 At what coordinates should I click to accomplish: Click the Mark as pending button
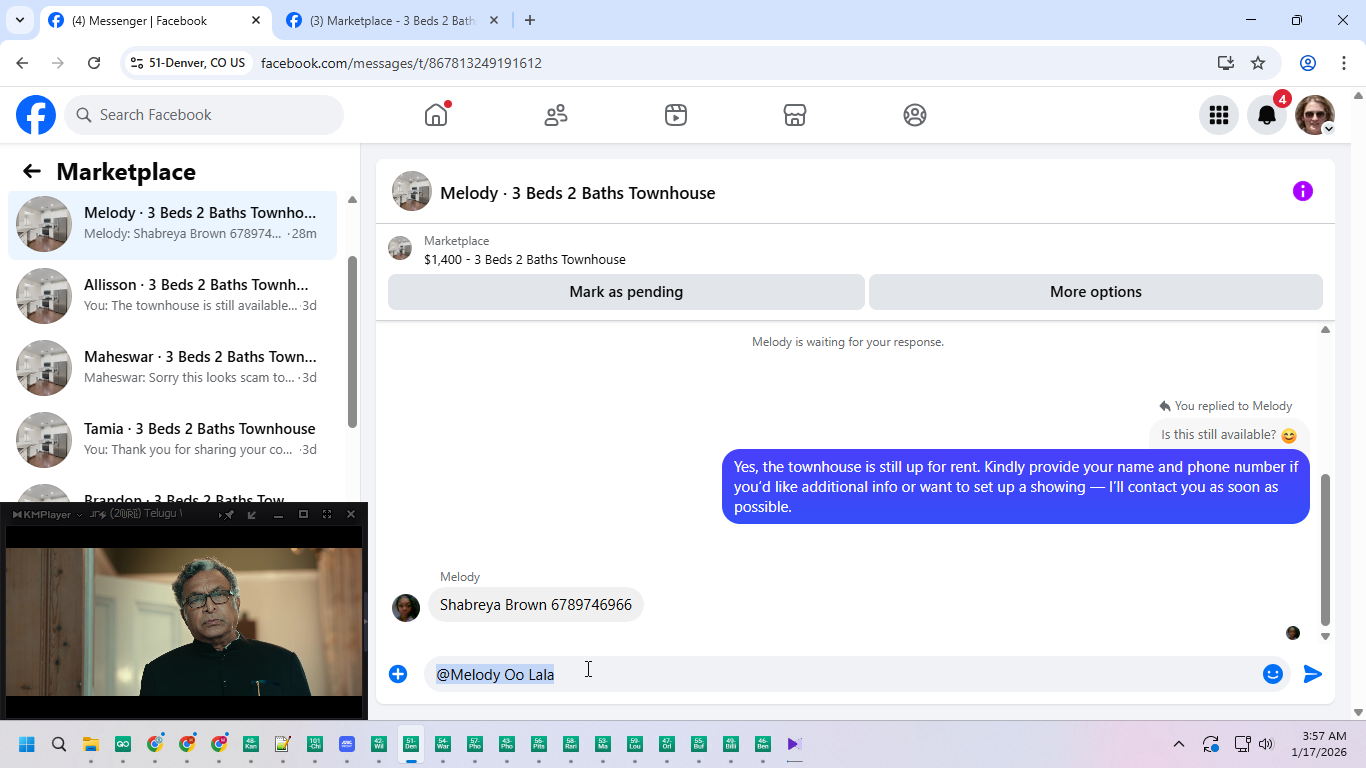point(626,292)
